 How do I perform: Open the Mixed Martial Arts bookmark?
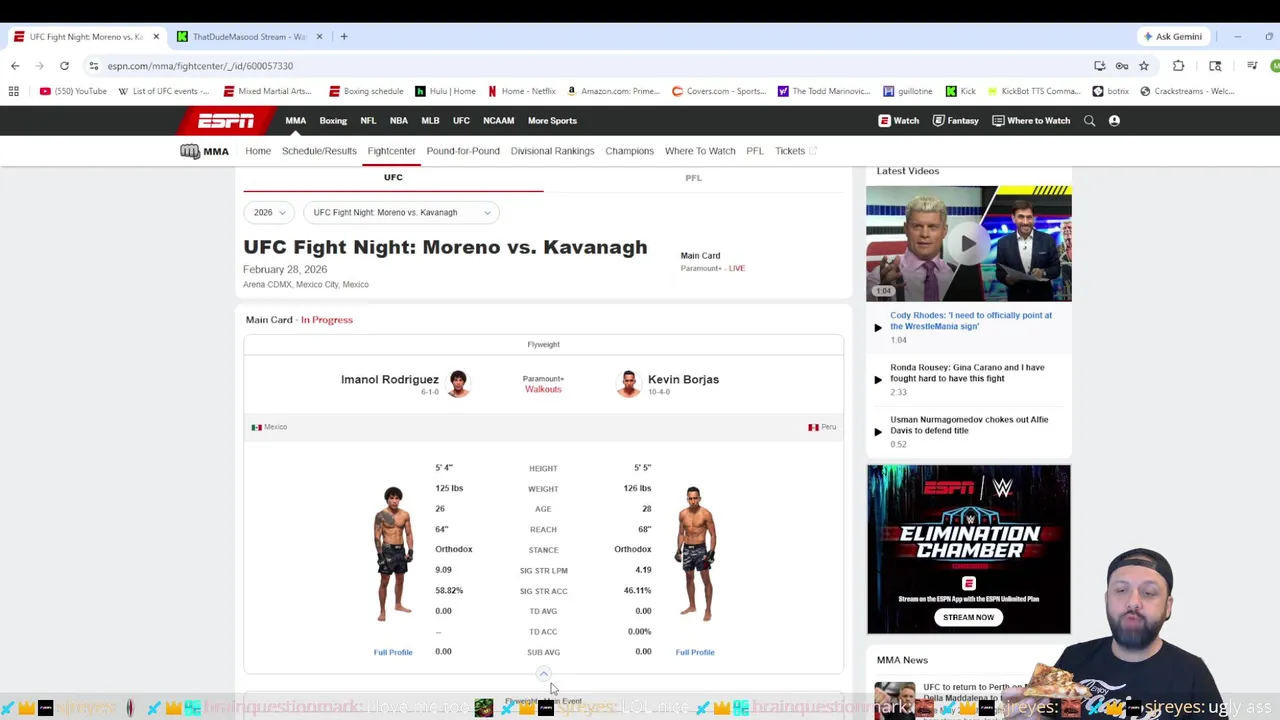267,91
